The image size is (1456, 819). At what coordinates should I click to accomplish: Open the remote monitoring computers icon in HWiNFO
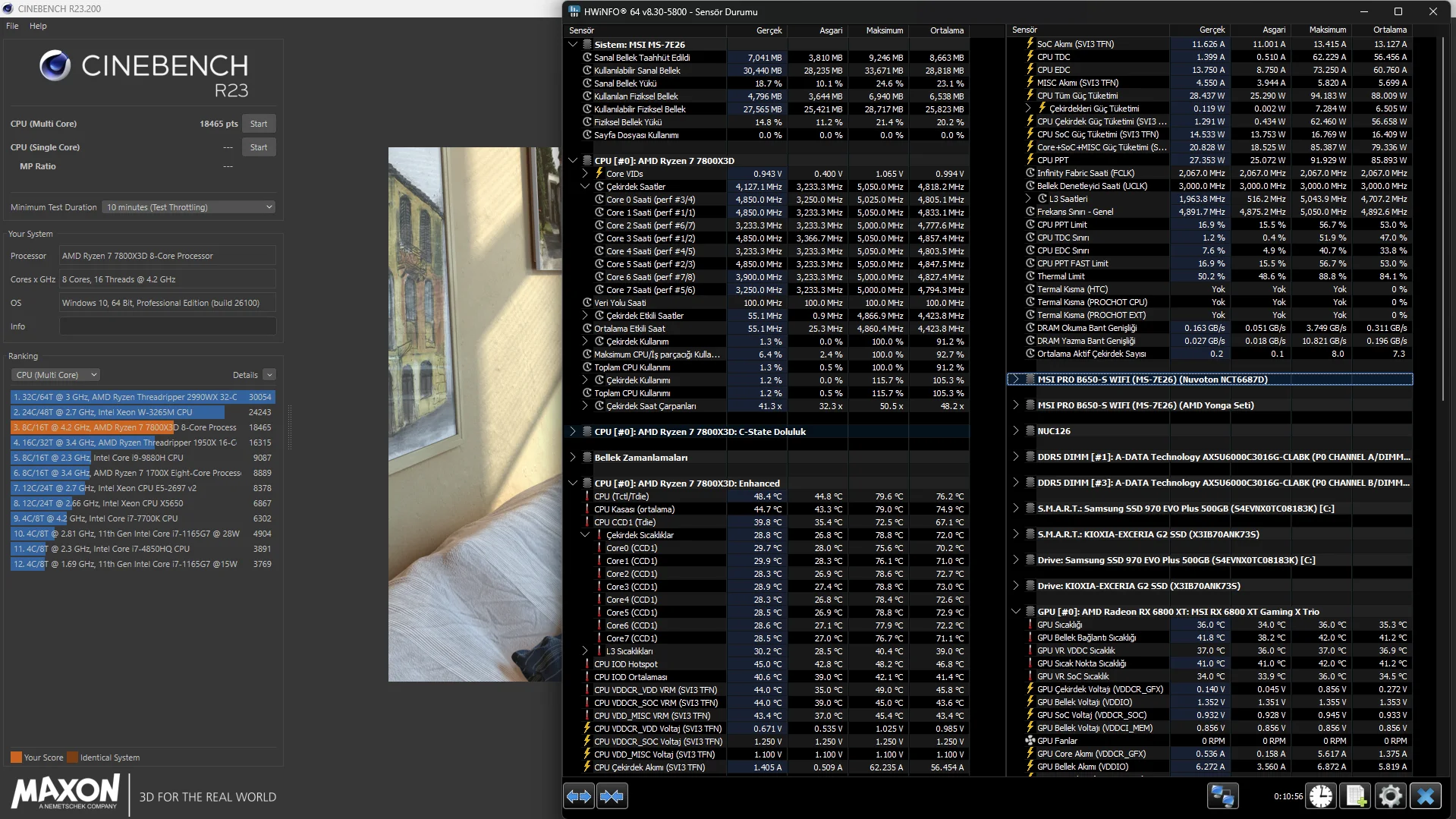tap(1222, 796)
